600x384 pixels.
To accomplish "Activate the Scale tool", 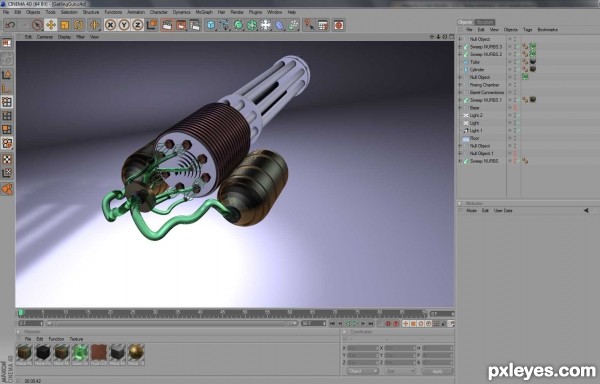I will 64,25.
